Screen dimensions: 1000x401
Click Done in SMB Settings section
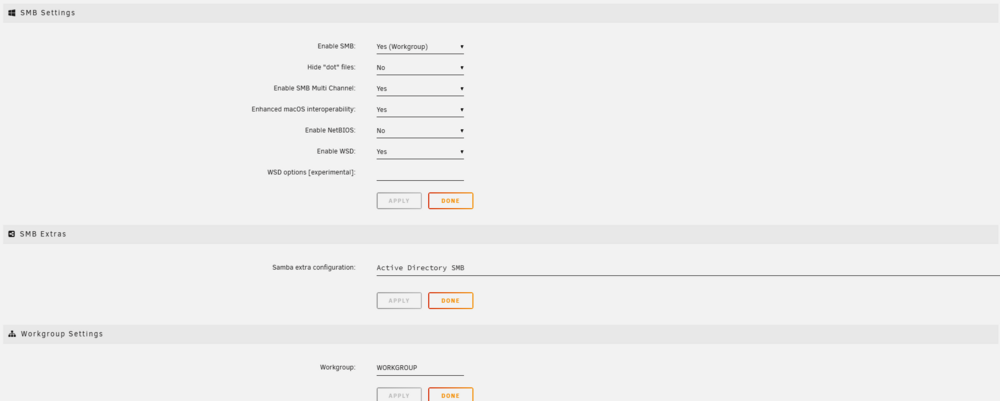pos(450,201)
